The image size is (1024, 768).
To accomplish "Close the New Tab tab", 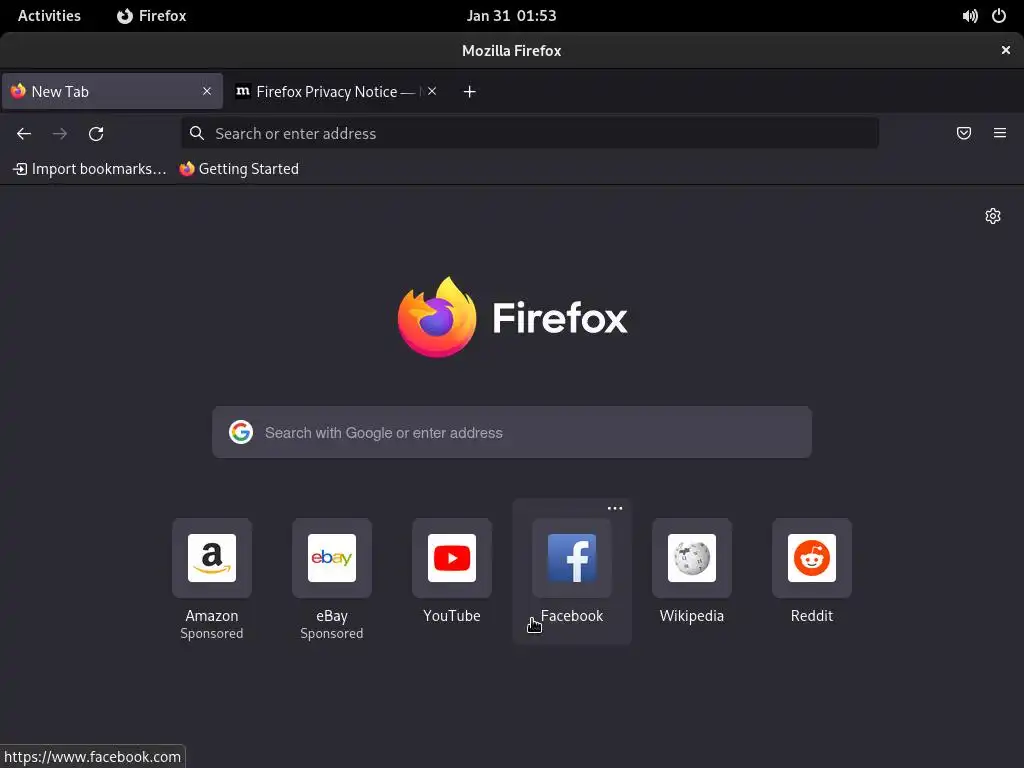I will point(207,91).
